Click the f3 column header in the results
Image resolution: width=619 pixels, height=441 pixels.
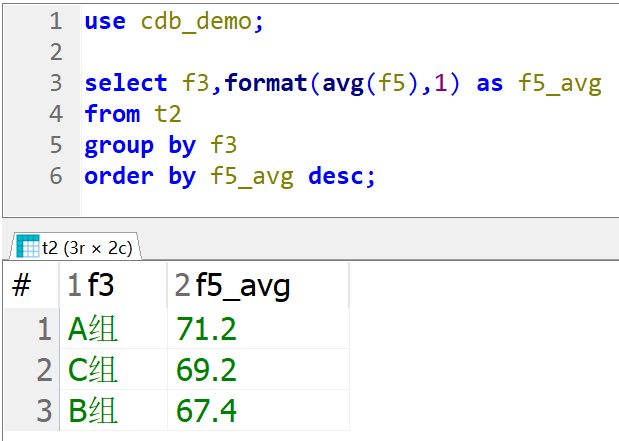(x=102, y=287)
